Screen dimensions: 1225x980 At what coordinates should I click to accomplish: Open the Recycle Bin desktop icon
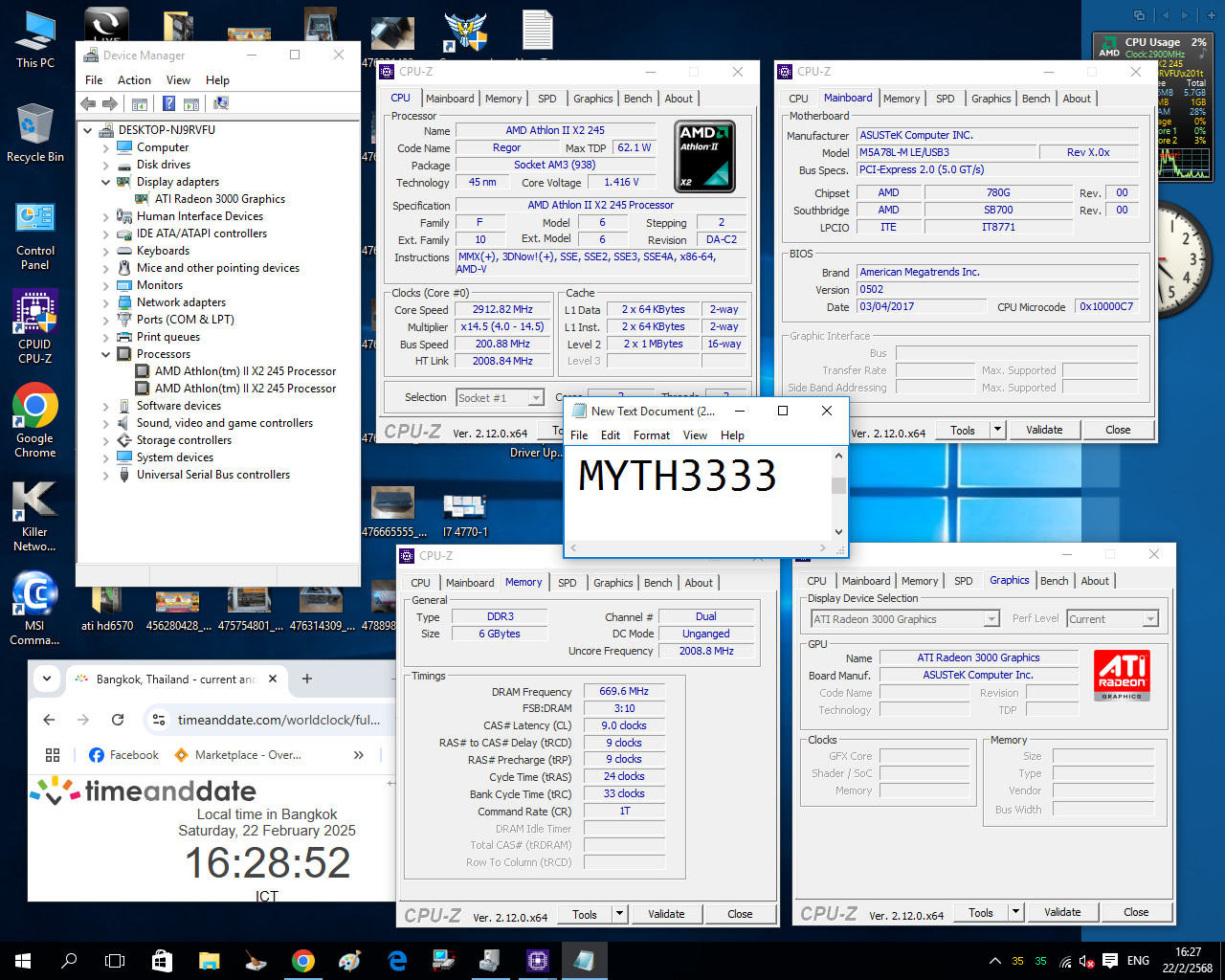[x=35, y=134]
